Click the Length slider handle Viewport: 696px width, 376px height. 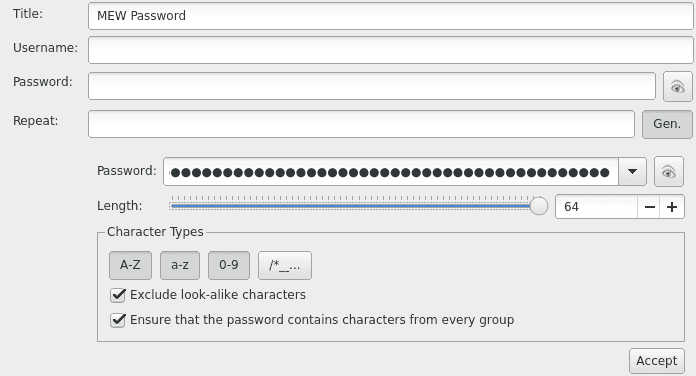click(539, 206)
